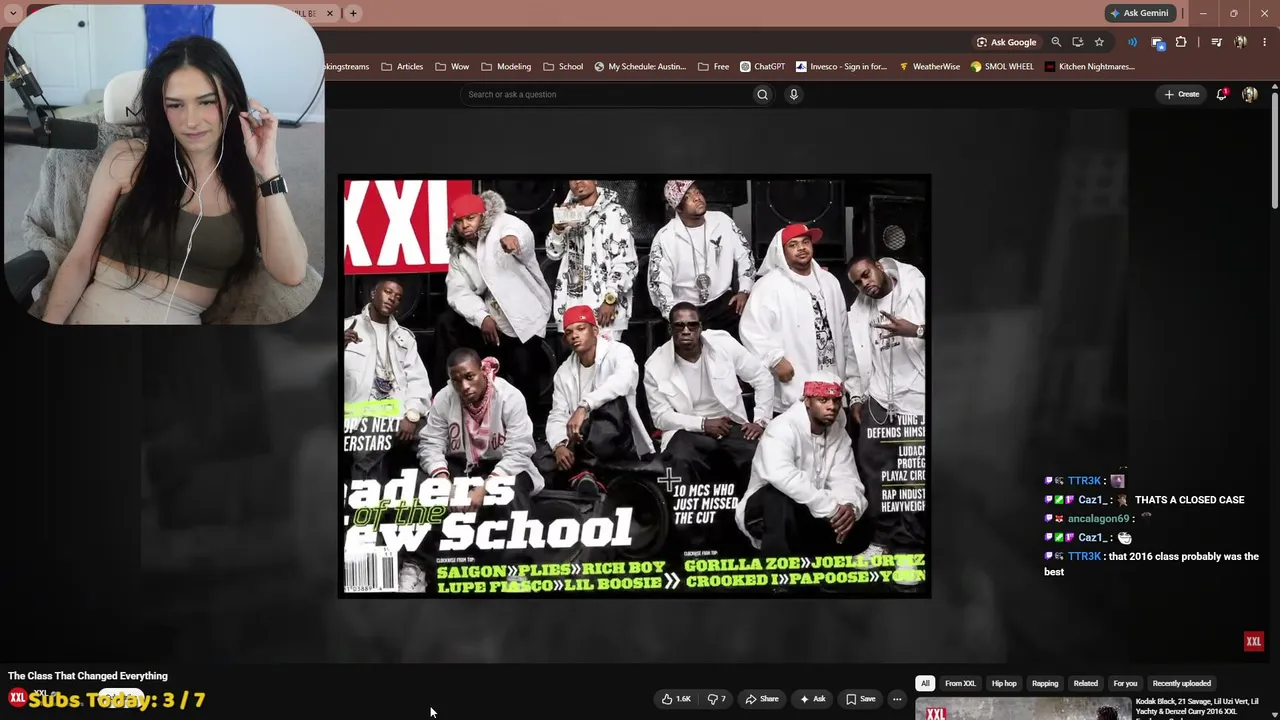Select the Rapping filter chip
This screenshot has width=1280, height=720.
1045,684
